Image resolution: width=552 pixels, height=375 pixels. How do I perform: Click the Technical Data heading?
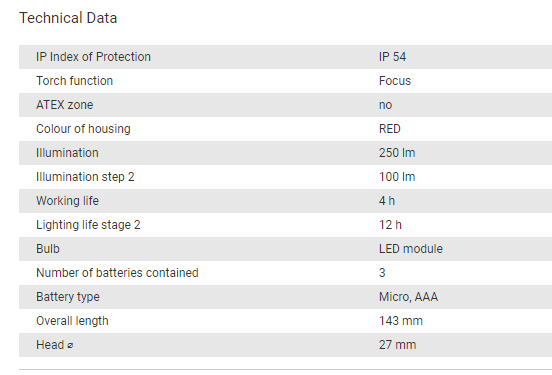(x=68, y=18)
